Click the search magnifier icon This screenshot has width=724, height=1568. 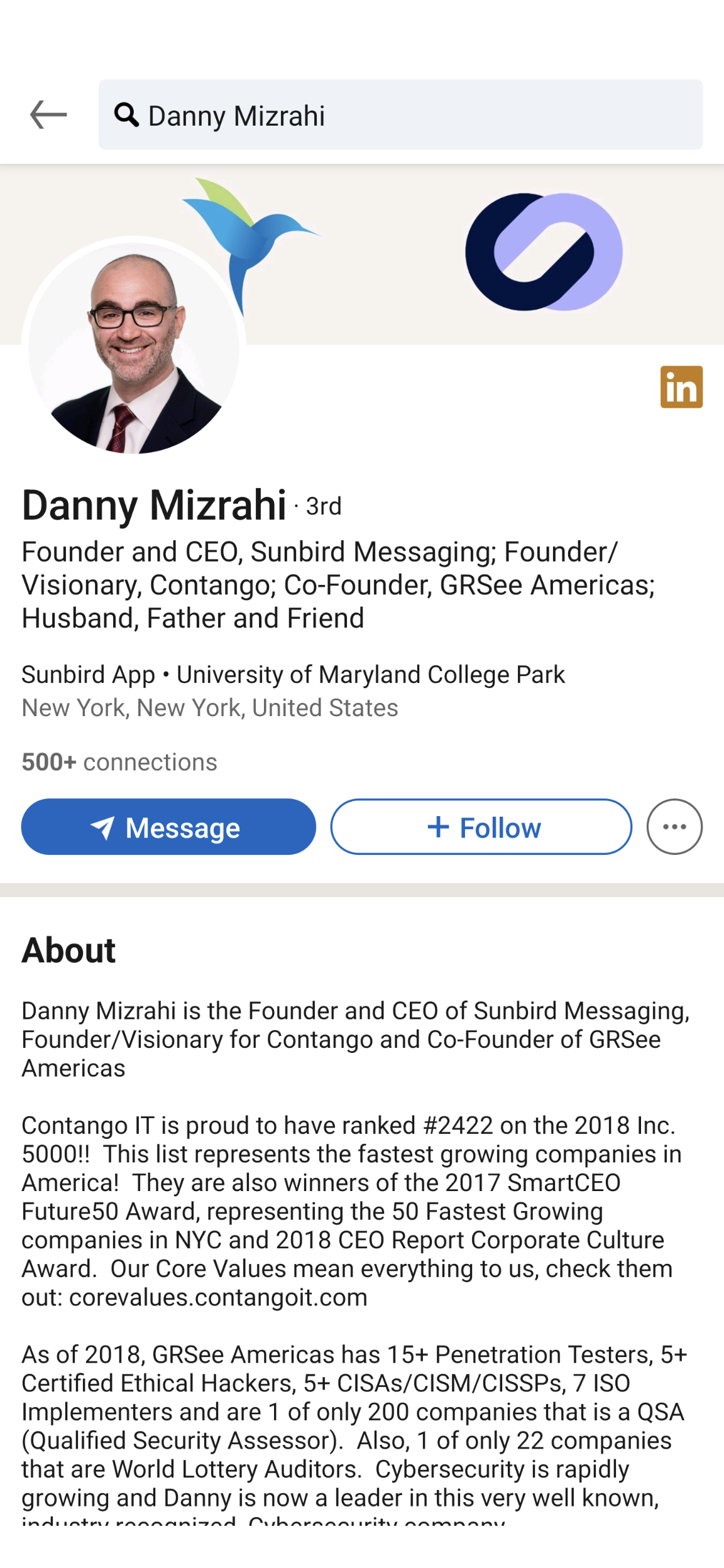pyautogui.click(x=126, y=115)
